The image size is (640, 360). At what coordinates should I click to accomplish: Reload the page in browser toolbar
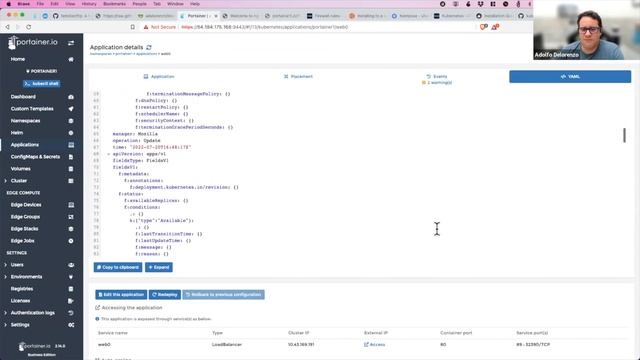(x=29, y=27)
